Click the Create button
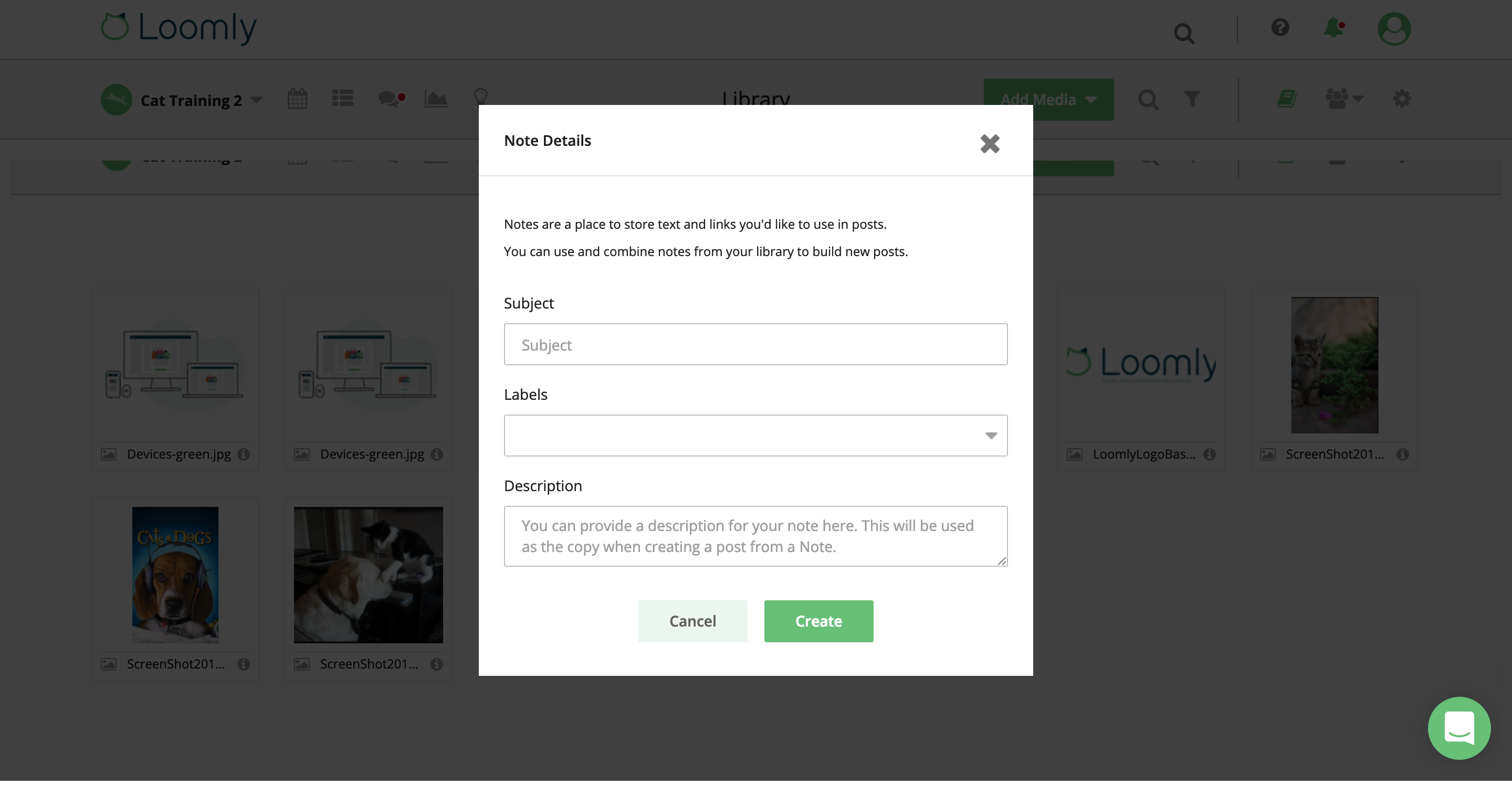Viewport: 1512px width, 785px height. click(x=818, y=621)
